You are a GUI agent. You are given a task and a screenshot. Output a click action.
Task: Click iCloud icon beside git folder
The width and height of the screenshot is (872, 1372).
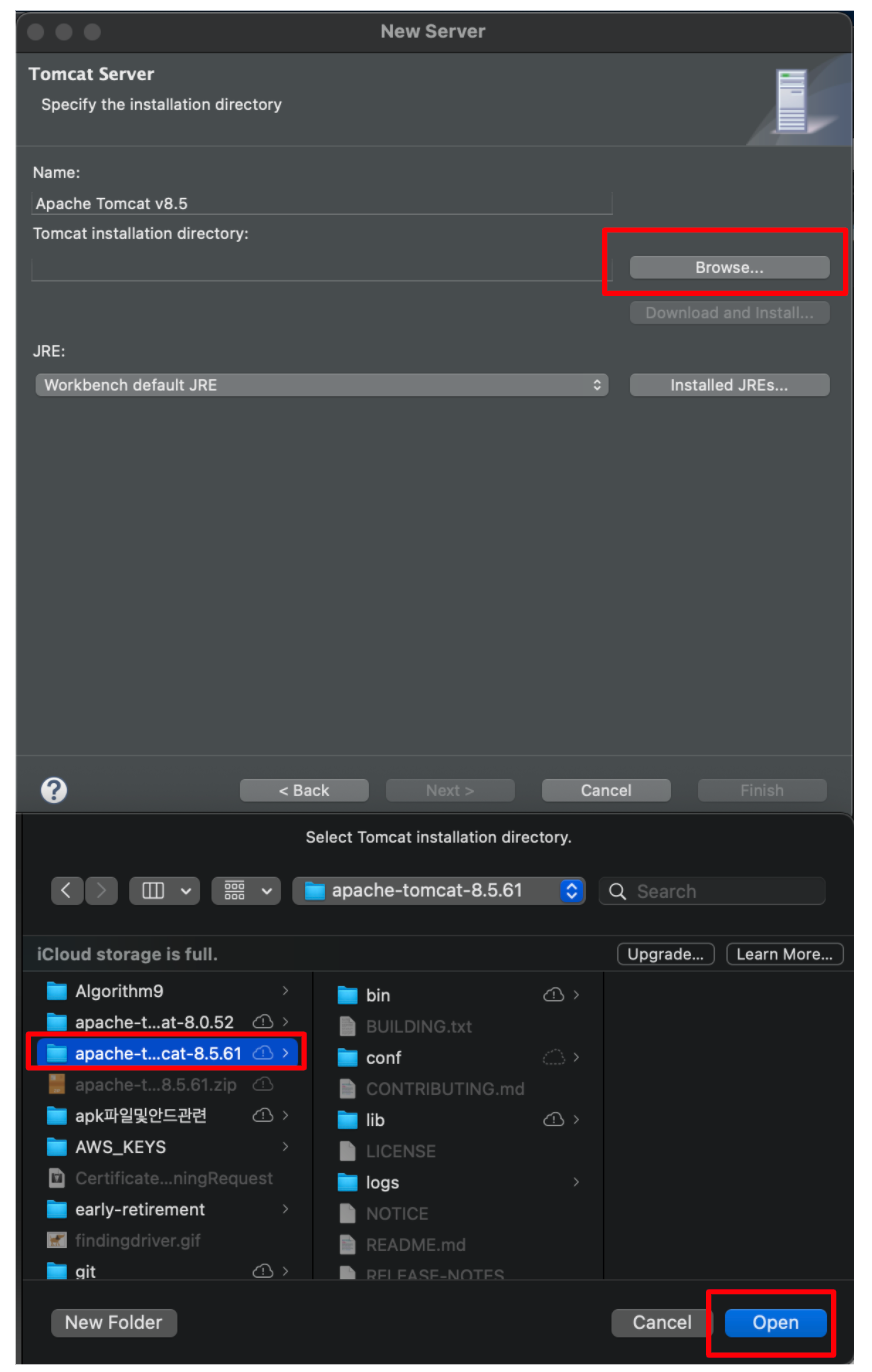click(263, 1271)
